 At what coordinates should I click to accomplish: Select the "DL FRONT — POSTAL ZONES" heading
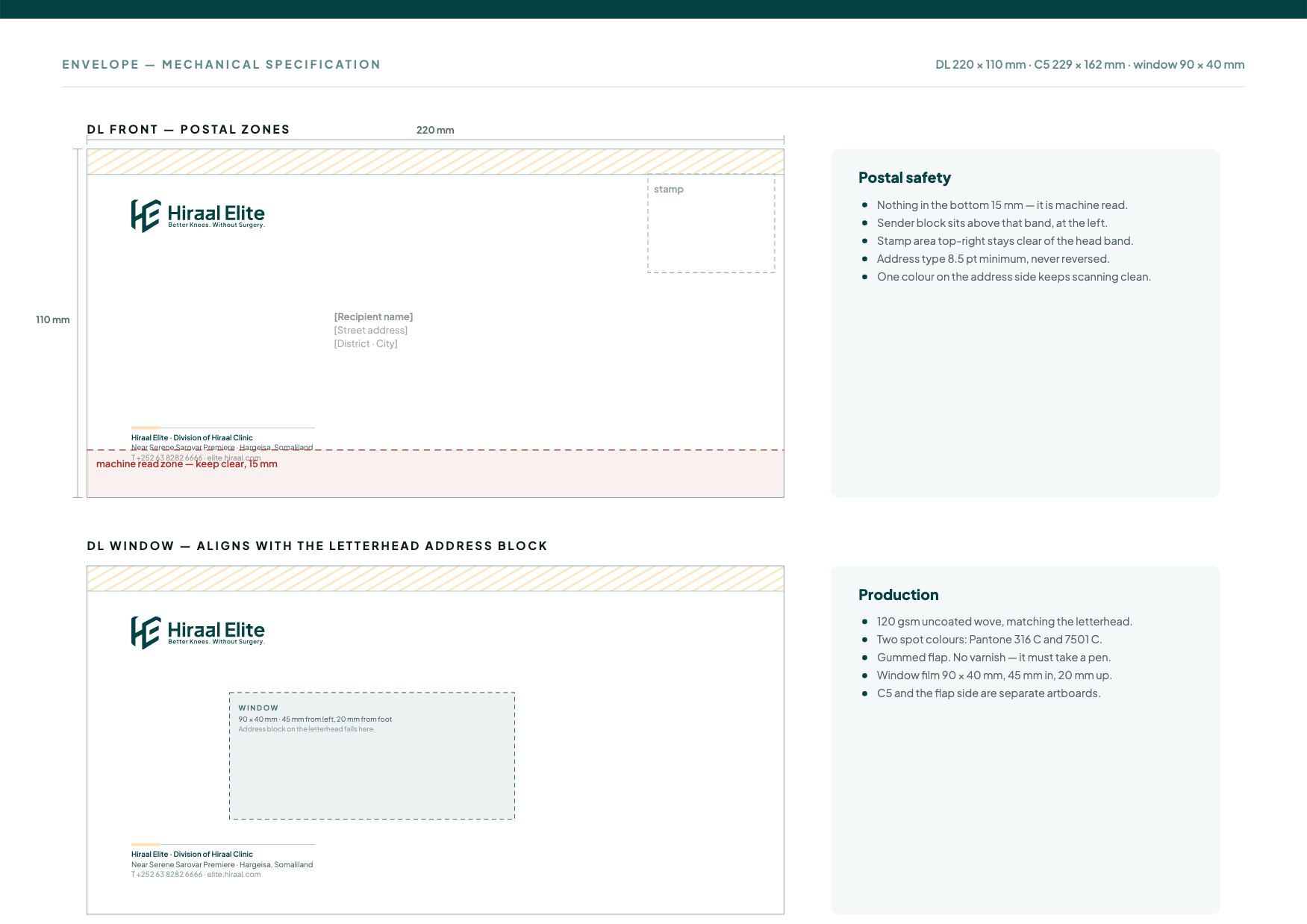(188, 130)
